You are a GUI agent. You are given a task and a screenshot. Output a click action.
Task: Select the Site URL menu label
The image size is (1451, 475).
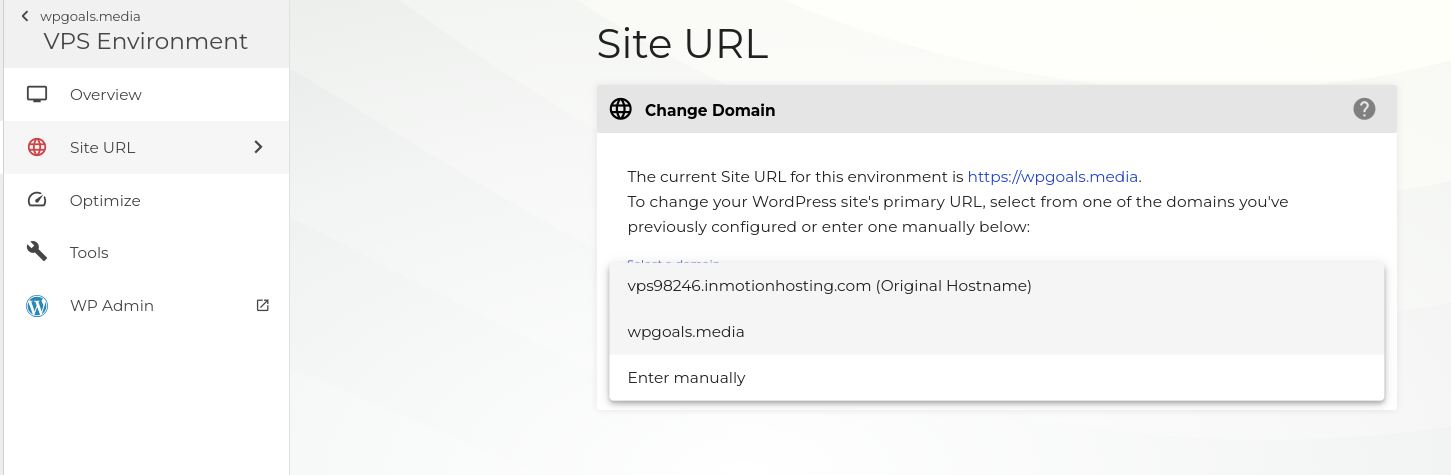click(x=102, y=148)
